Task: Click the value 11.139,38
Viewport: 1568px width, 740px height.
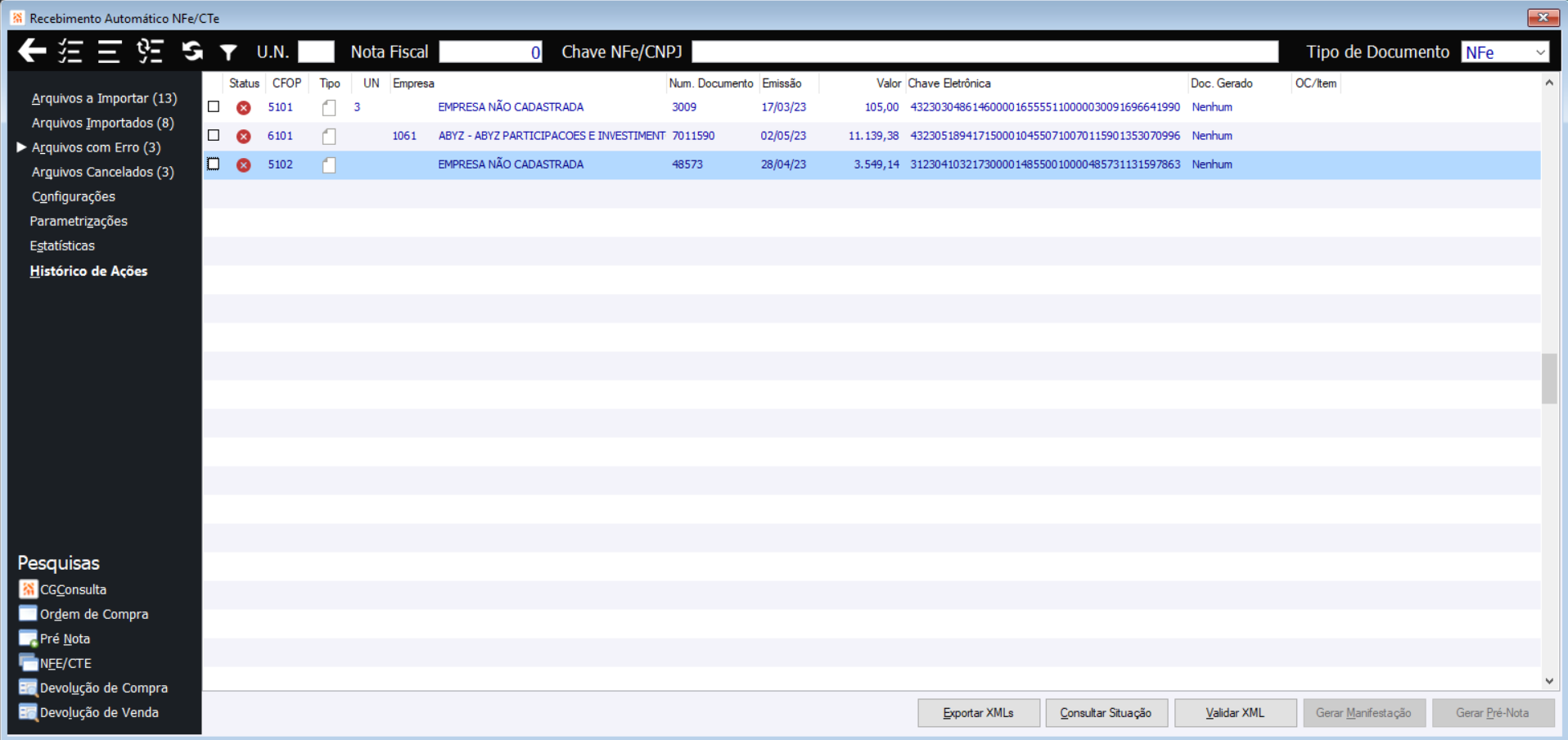Action: 873,136
